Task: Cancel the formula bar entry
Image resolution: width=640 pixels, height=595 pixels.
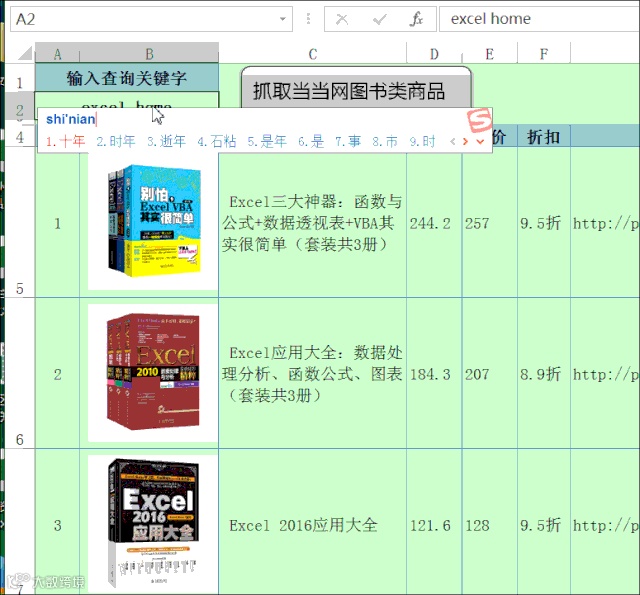Action: click(342, 19)
